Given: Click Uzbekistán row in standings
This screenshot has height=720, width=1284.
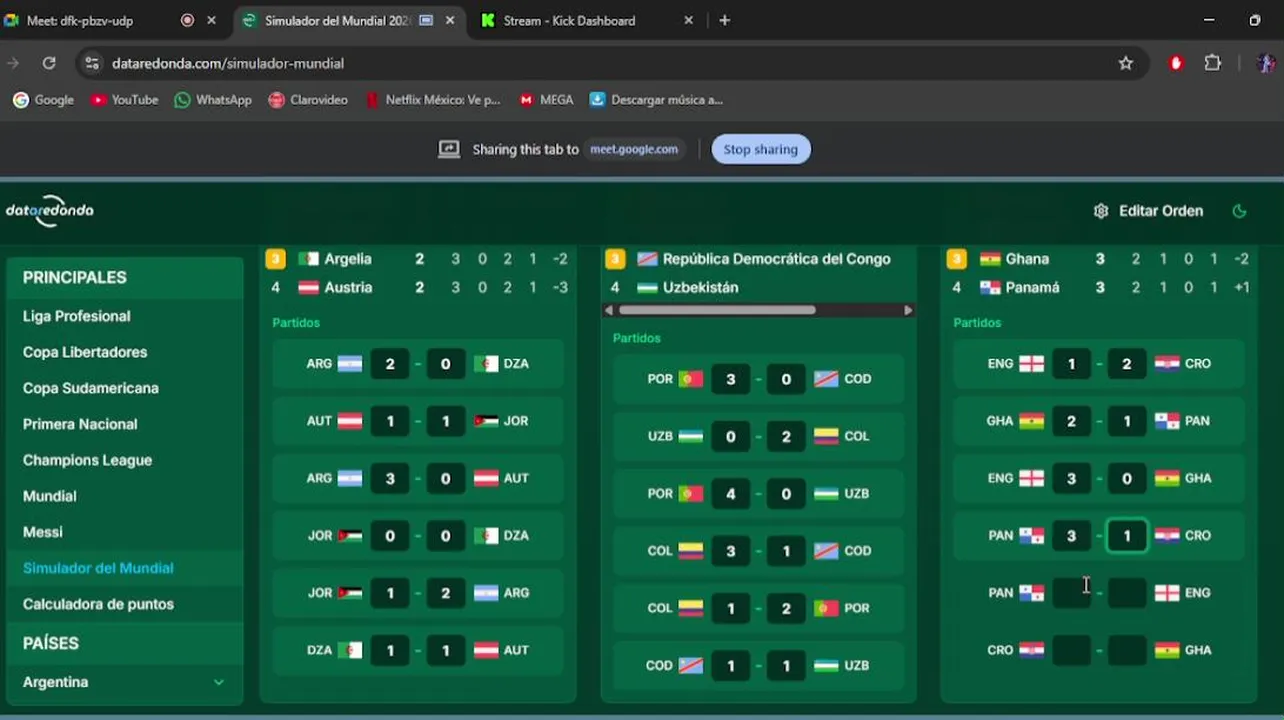Looking at the screenshot, I should point(759,287).
